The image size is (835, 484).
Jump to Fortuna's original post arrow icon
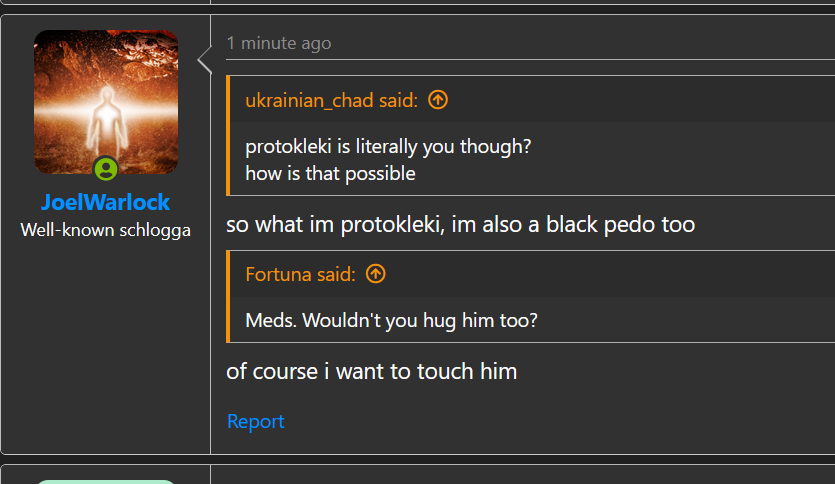(376, 274)
